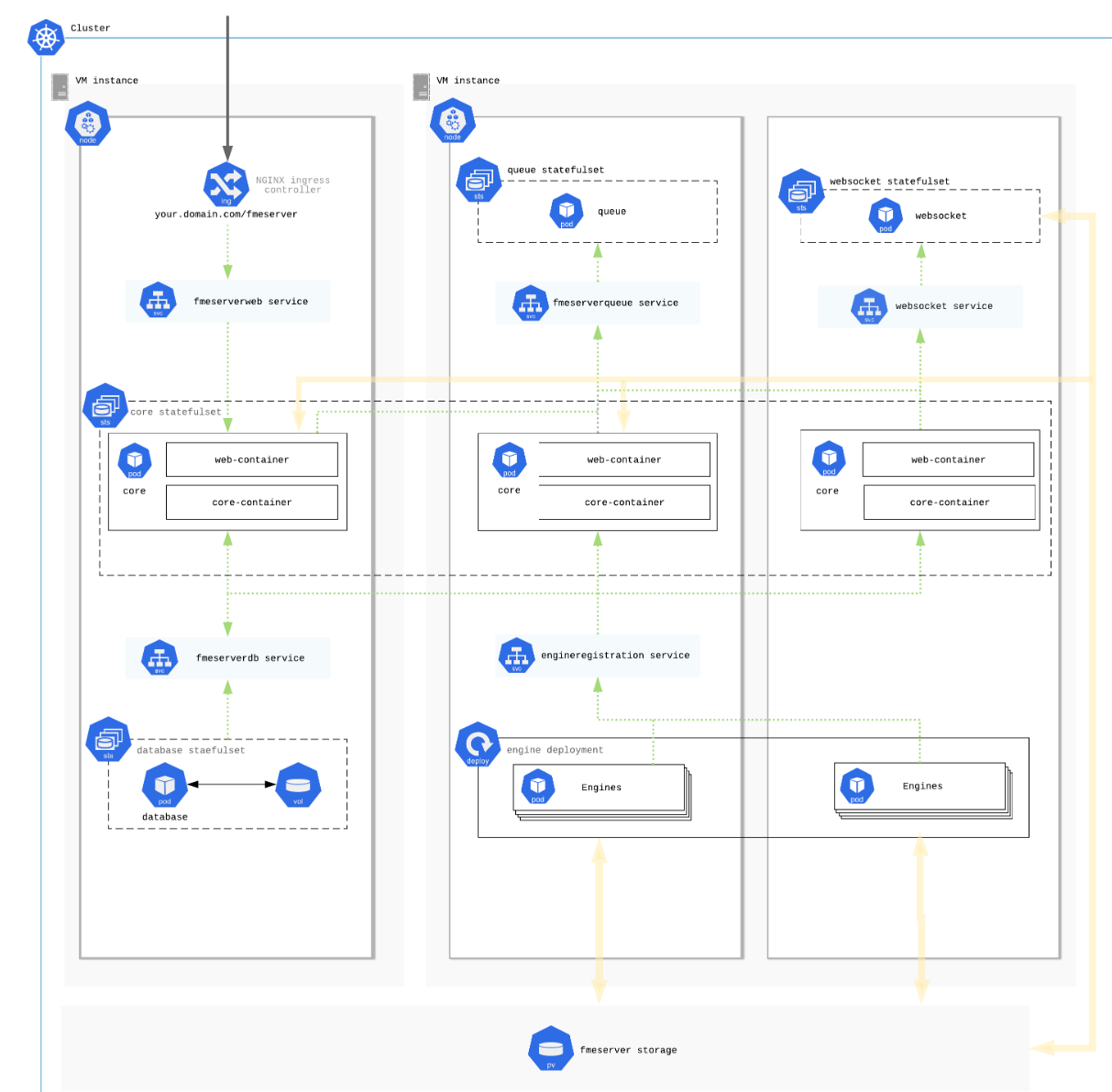Select the queue pod icon
The image size is (1112, 1092).
567,212
